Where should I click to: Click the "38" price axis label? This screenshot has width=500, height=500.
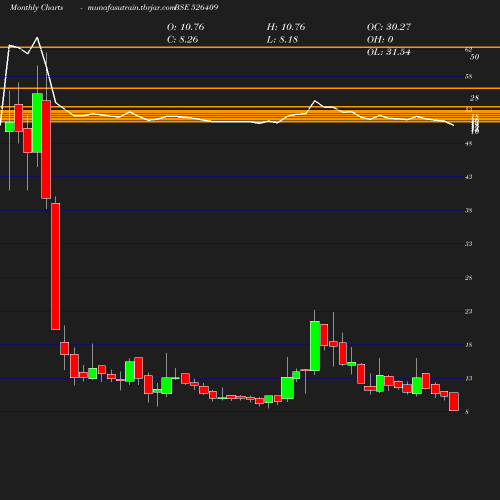click(469, 211)
